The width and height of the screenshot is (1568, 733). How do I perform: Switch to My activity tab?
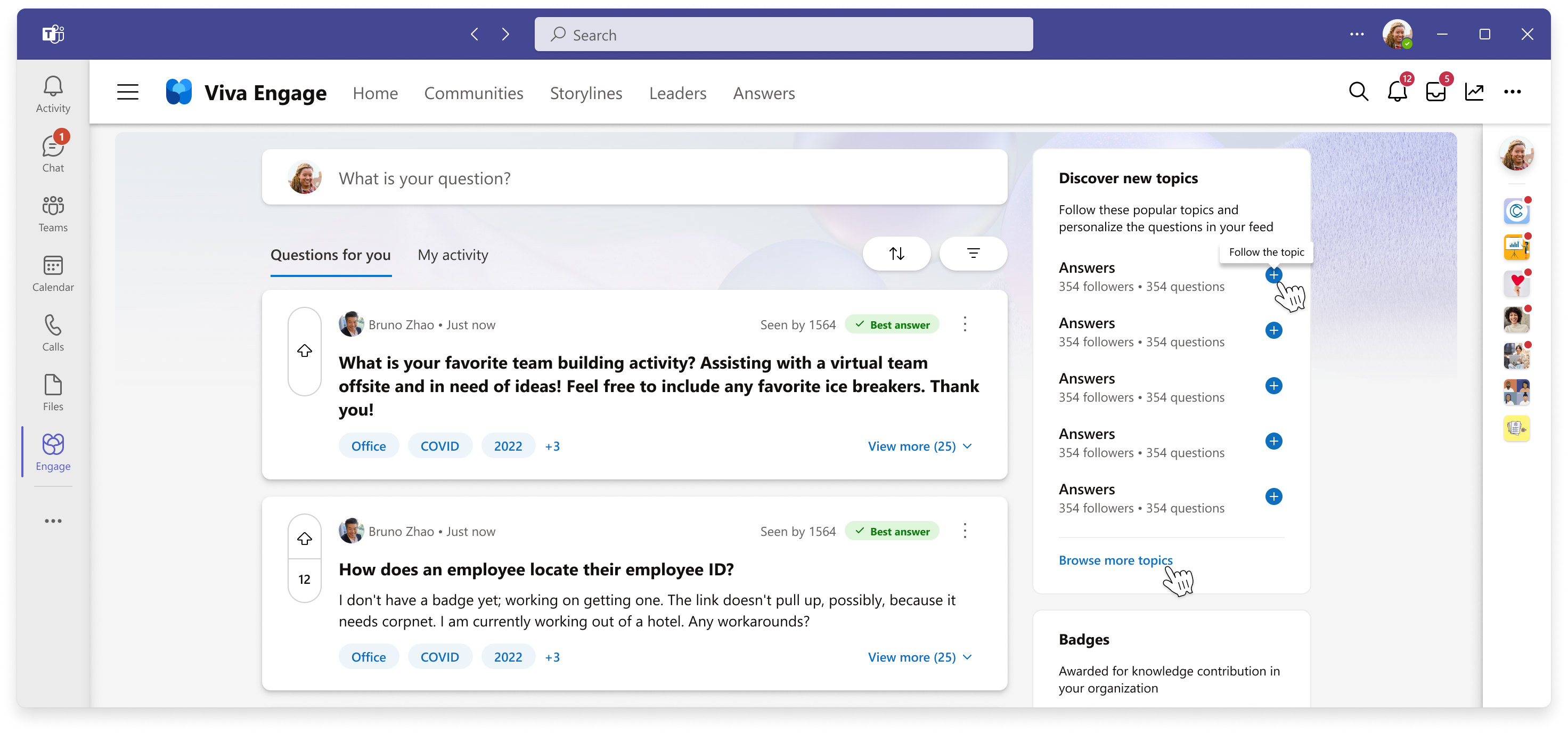(453, 254)
